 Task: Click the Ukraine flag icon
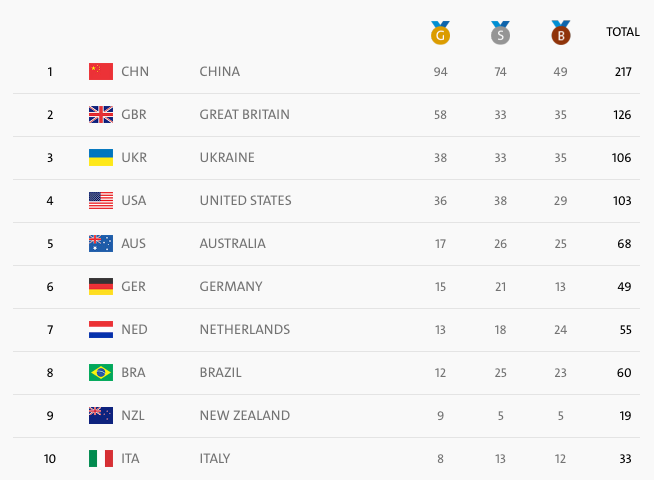[101, 157]
